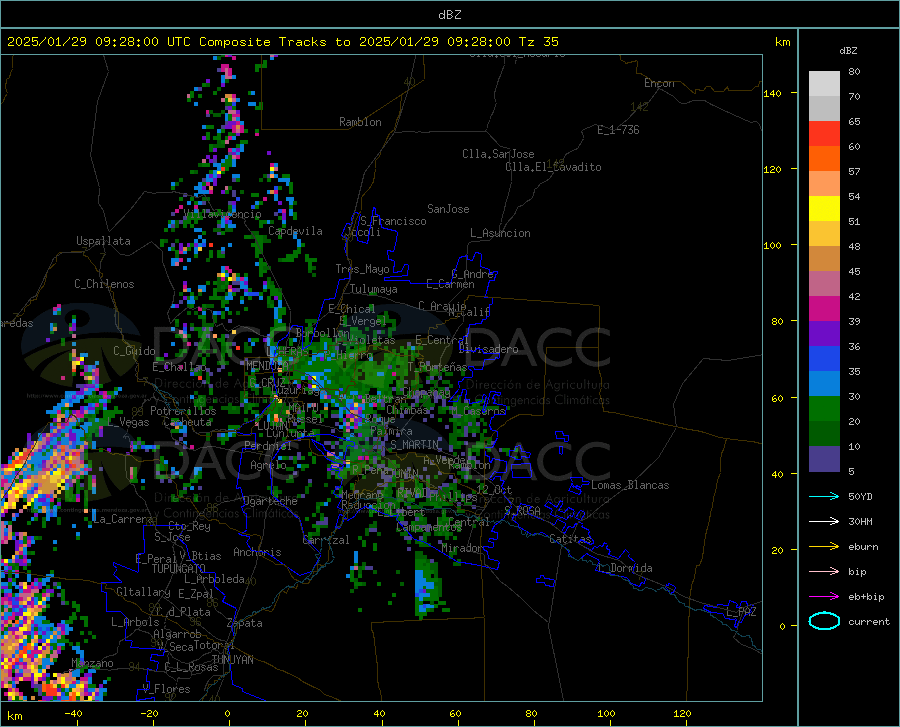Click the 'Ugarteche' map label
This screenshot has width=900, height=727.
pos(270,501)
